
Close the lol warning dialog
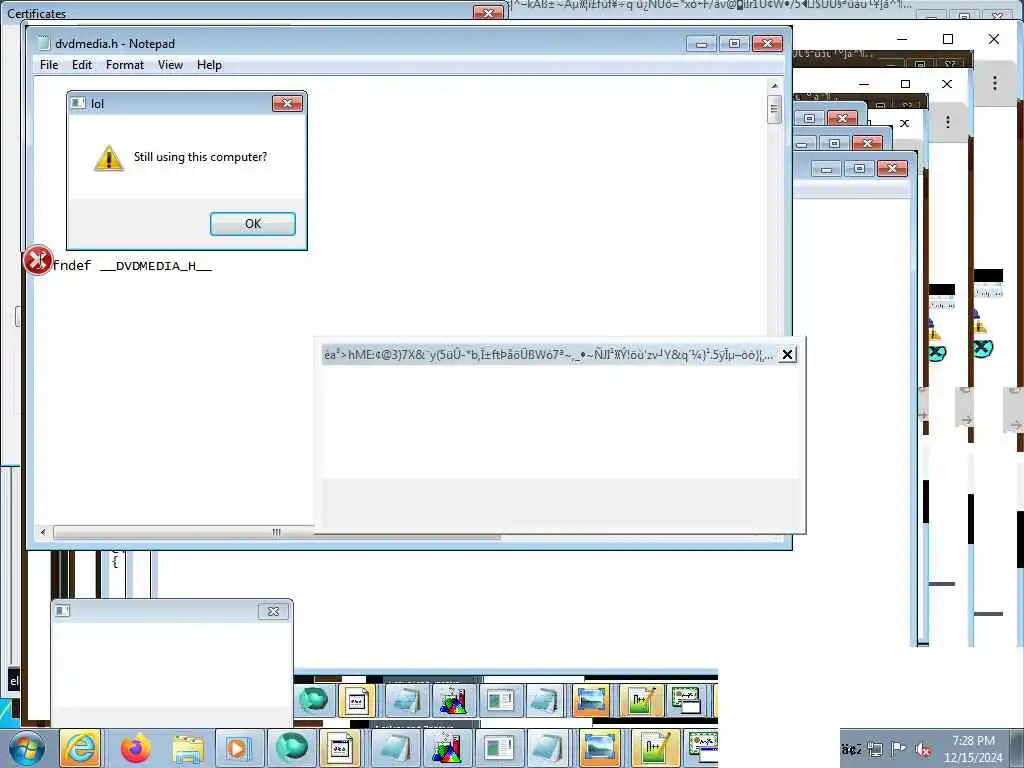coord(287,103)
